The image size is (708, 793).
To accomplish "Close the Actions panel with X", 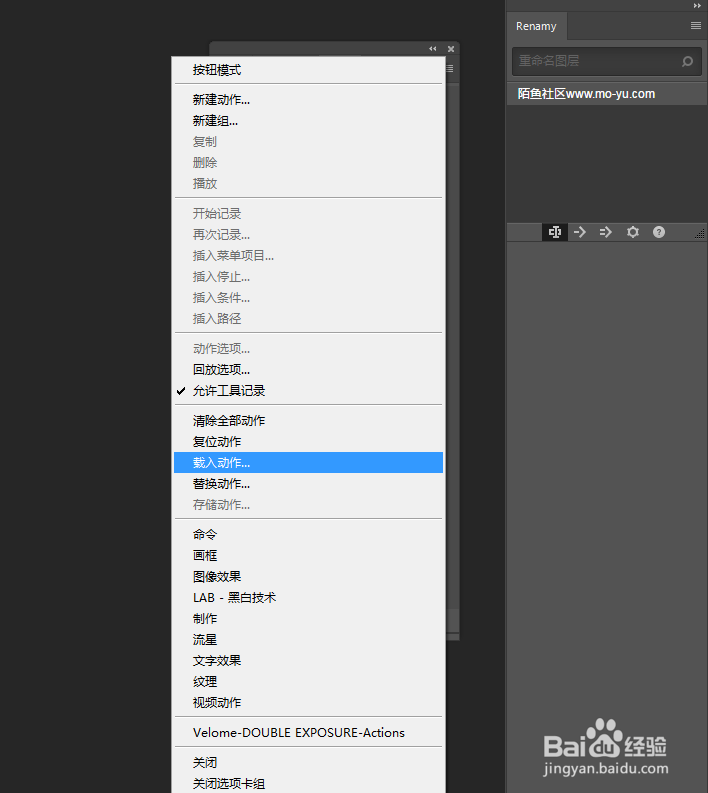I will point(451,49).
